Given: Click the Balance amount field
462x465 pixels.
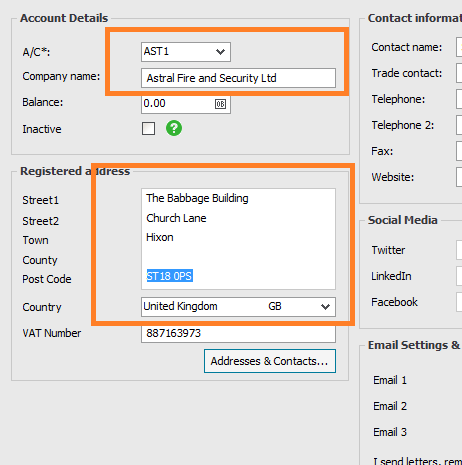Looking at the screenshot, I should pyautogui.click(x=186, y=104).
